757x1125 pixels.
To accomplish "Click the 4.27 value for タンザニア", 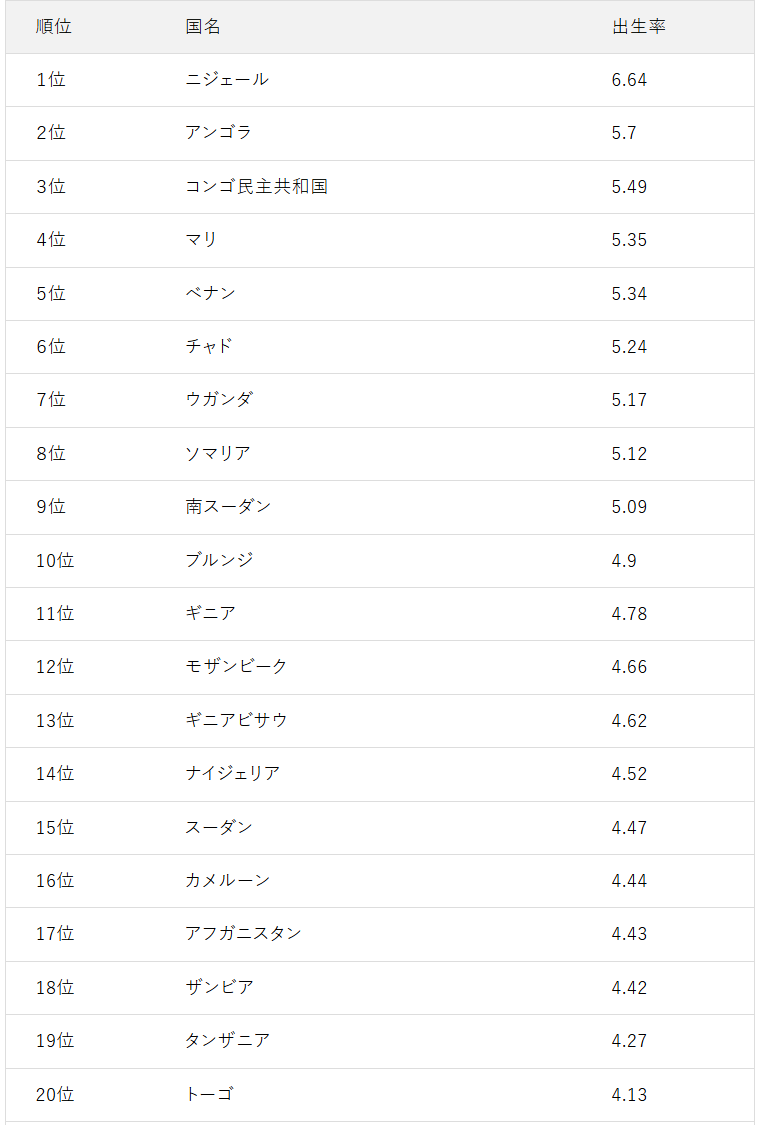I will (x=629, y=1040).
